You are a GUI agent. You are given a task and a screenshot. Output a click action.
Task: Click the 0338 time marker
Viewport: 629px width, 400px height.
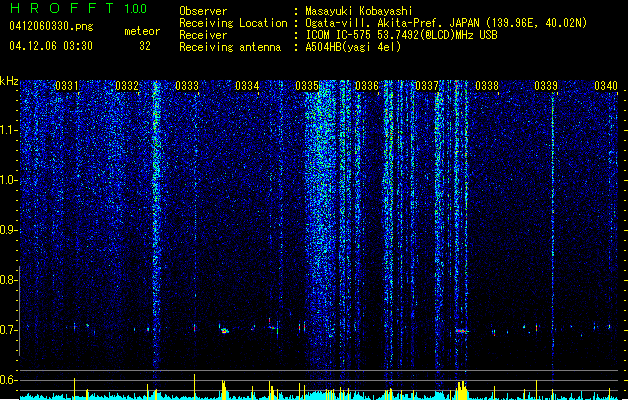(487, 86)
